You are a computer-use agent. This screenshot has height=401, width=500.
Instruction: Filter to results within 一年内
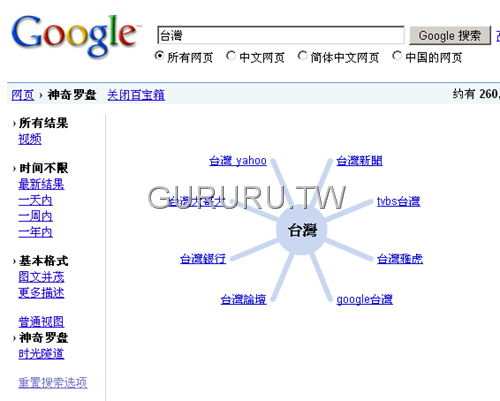36,232
